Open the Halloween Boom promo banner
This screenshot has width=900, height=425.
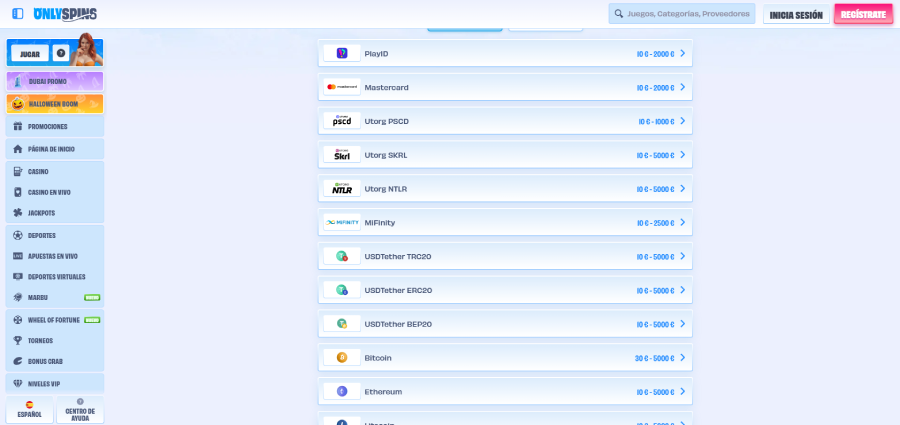click(54, 104)
